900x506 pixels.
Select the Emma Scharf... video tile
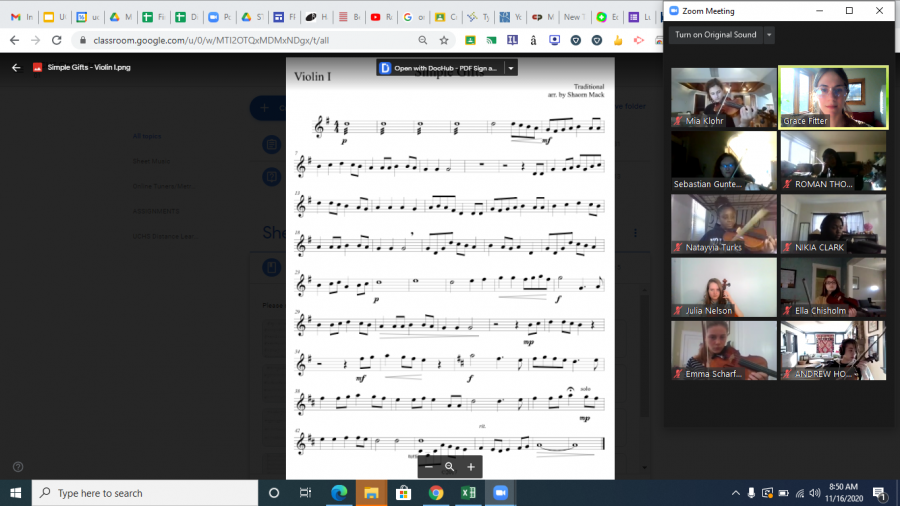(723, 350)
